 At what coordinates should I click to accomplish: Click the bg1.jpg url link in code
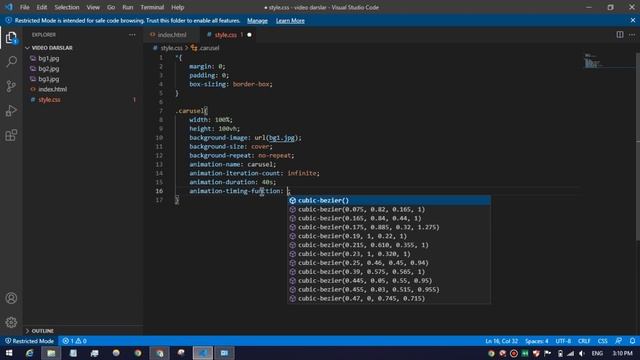pyautogui.click(x=282, y=138)
